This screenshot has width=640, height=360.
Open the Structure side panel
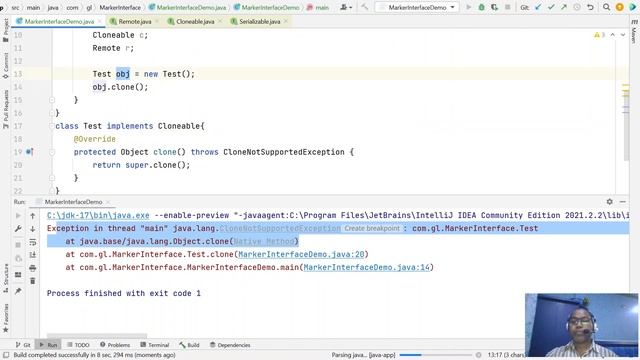(x=5, y=278)
